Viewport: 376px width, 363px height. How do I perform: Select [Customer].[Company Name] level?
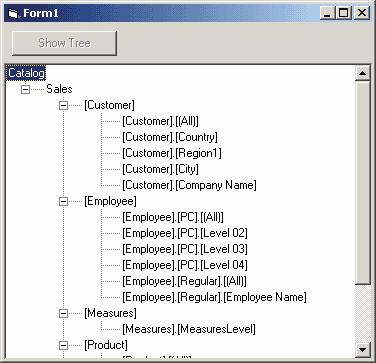coord(189,185)
